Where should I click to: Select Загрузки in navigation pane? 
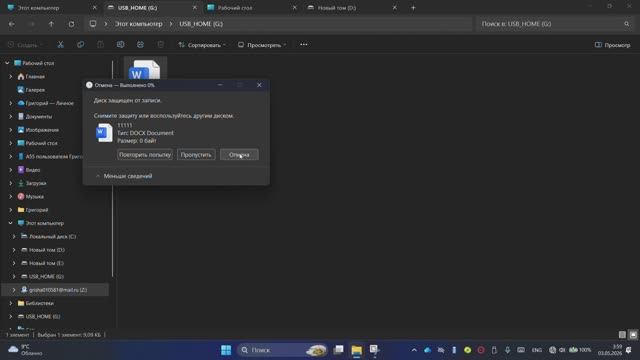[x=36, y=183]
